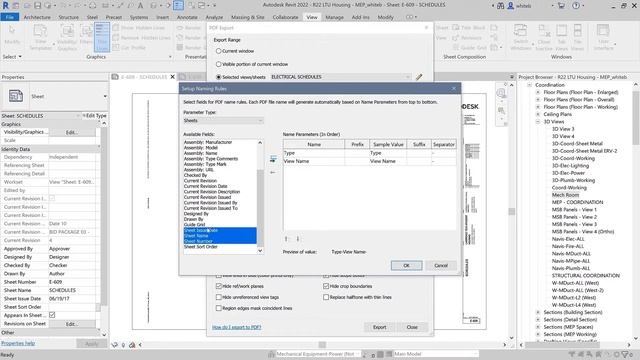Click the User Interface ribbon tool

point(604,37)
